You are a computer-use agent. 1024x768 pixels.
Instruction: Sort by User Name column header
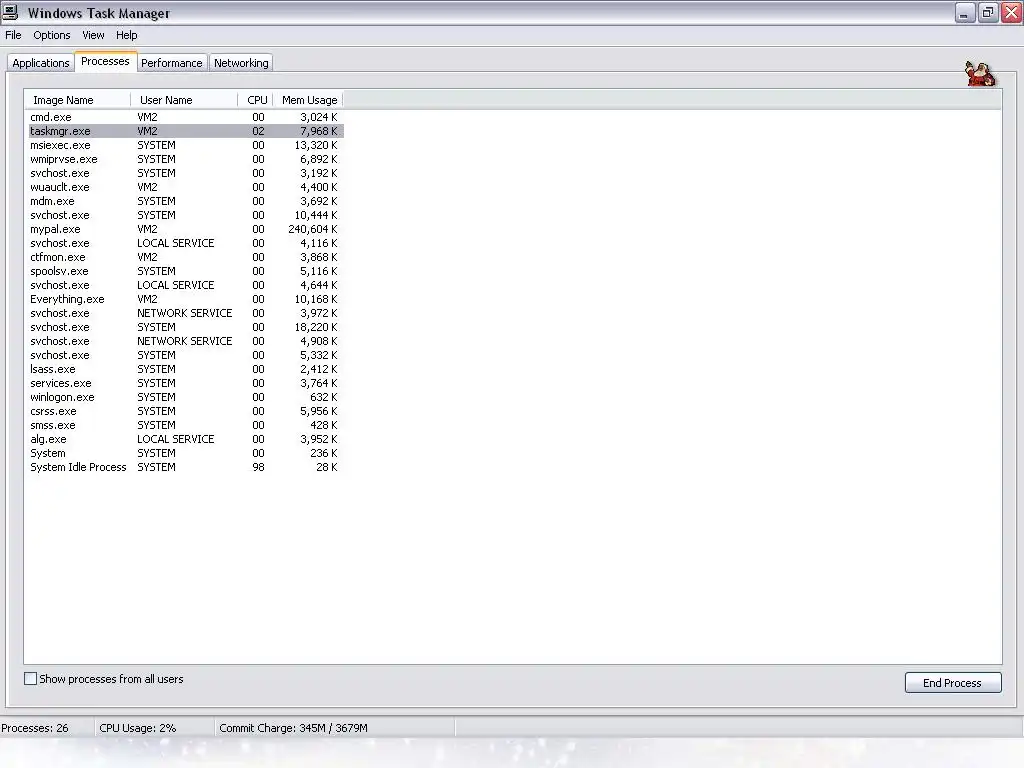pyautogui.click(x=184, y=100)
